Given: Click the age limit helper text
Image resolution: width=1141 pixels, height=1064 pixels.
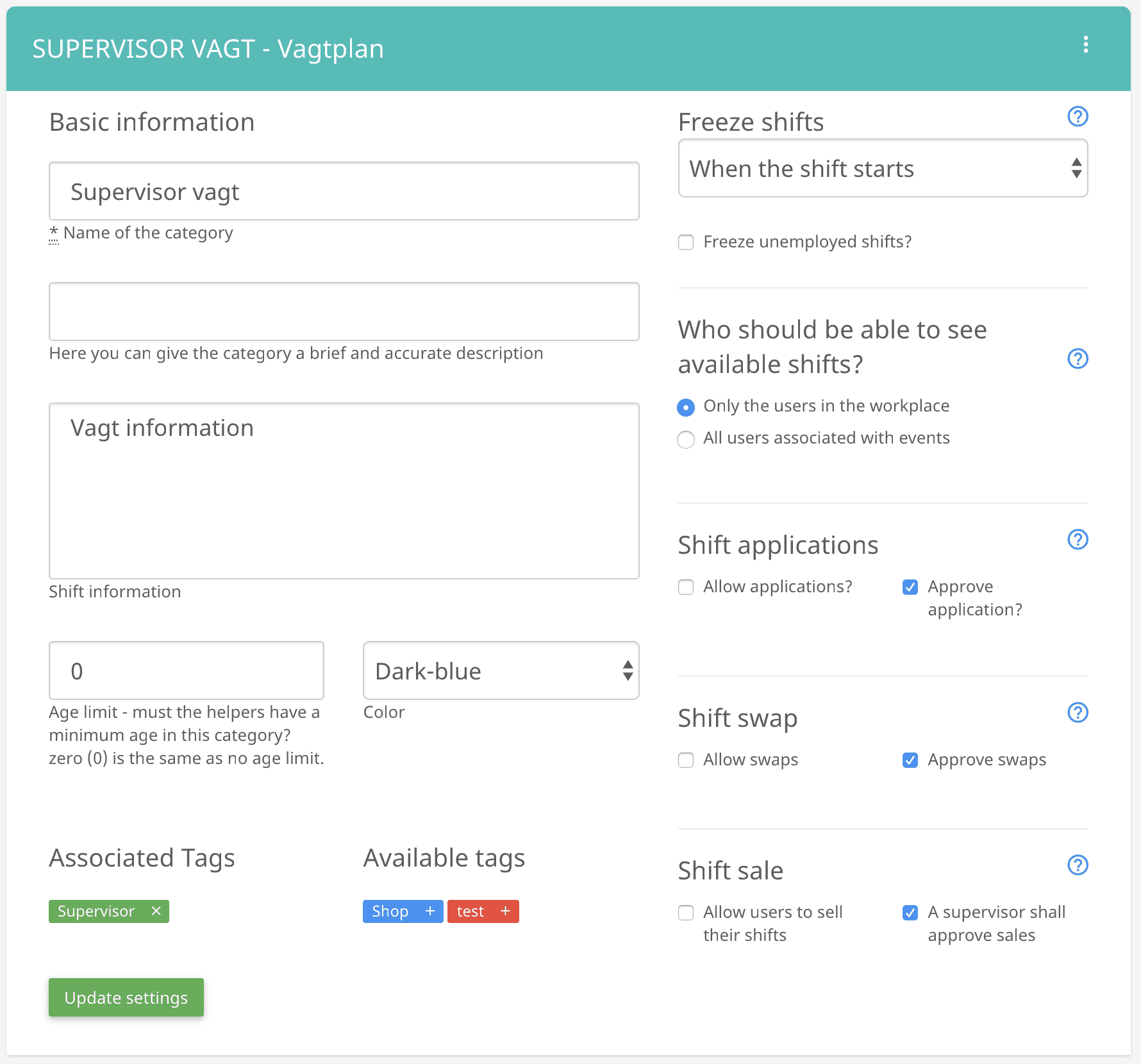Looking at the screenshot, I should pyautogui.click(x=187, y=735).
